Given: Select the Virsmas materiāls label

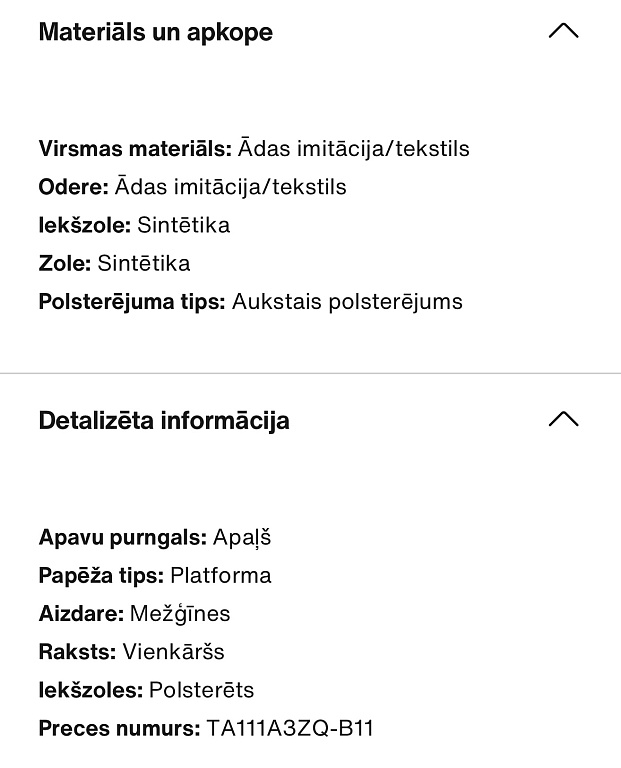Looking at the screenshot, I should pyautogui.click(x=135, y=148).
